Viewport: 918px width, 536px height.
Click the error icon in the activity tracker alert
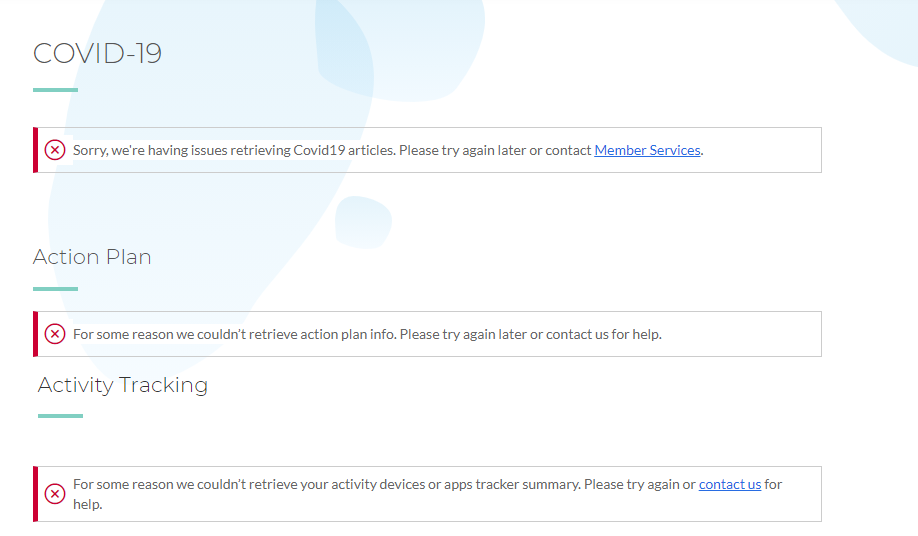55,494
